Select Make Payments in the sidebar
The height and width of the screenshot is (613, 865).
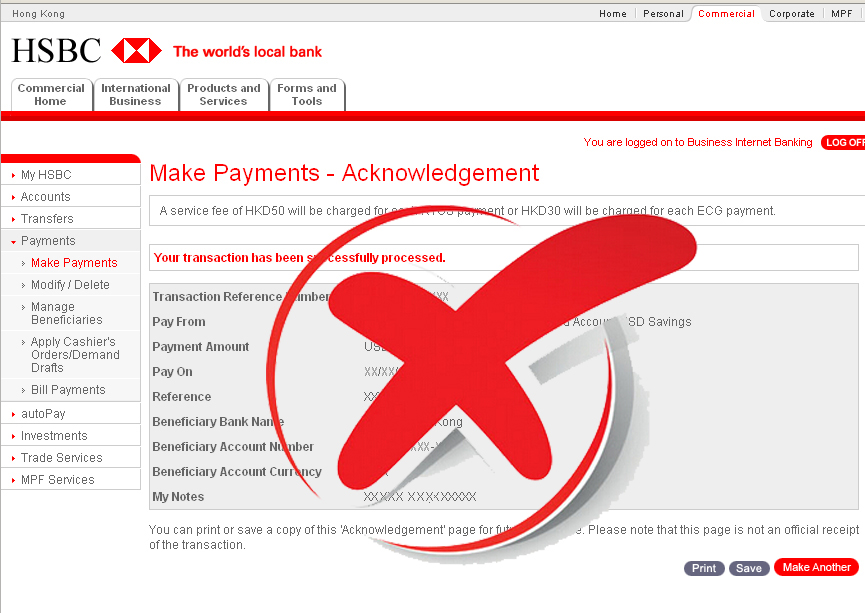(x=74, y=263)
